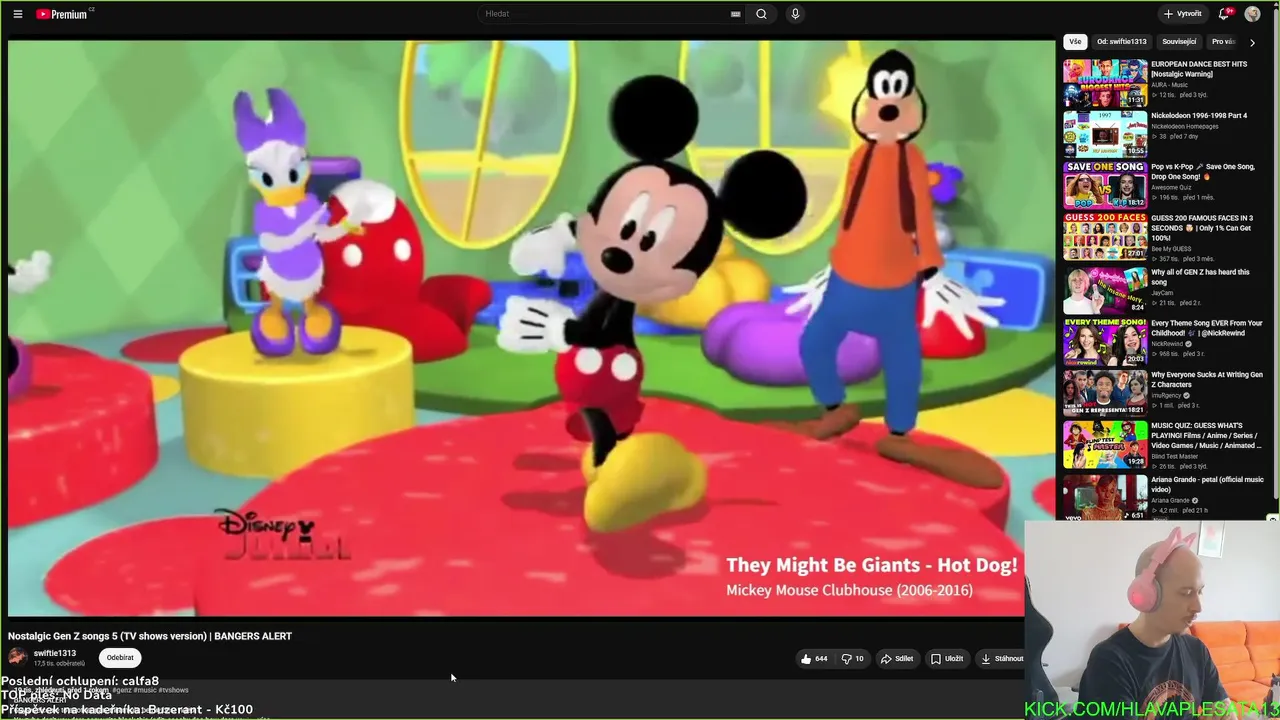The width and height of the screenshot is (1280, 720).
Task: Start voice search with the microphone
Action: point(795,14)
